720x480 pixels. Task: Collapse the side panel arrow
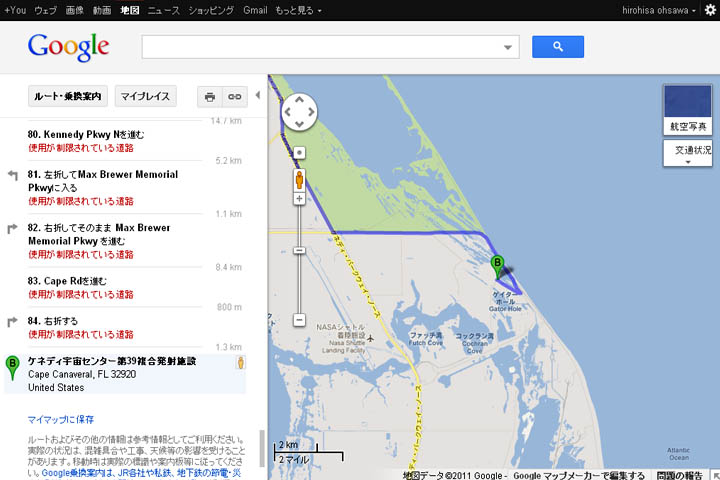coord(258,95)
